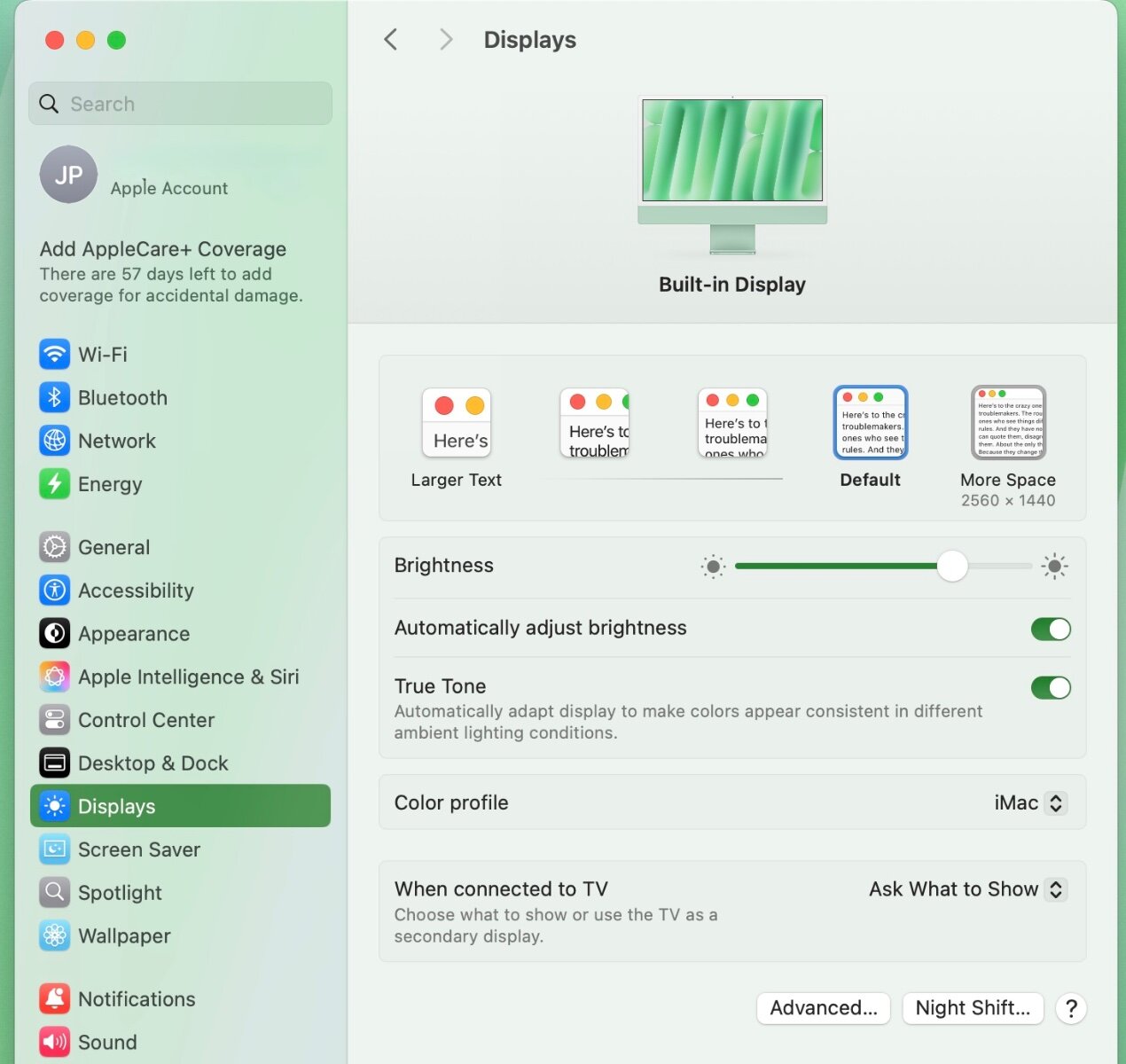
Task: Click the Brightness slider track
Action: point(883,566)
